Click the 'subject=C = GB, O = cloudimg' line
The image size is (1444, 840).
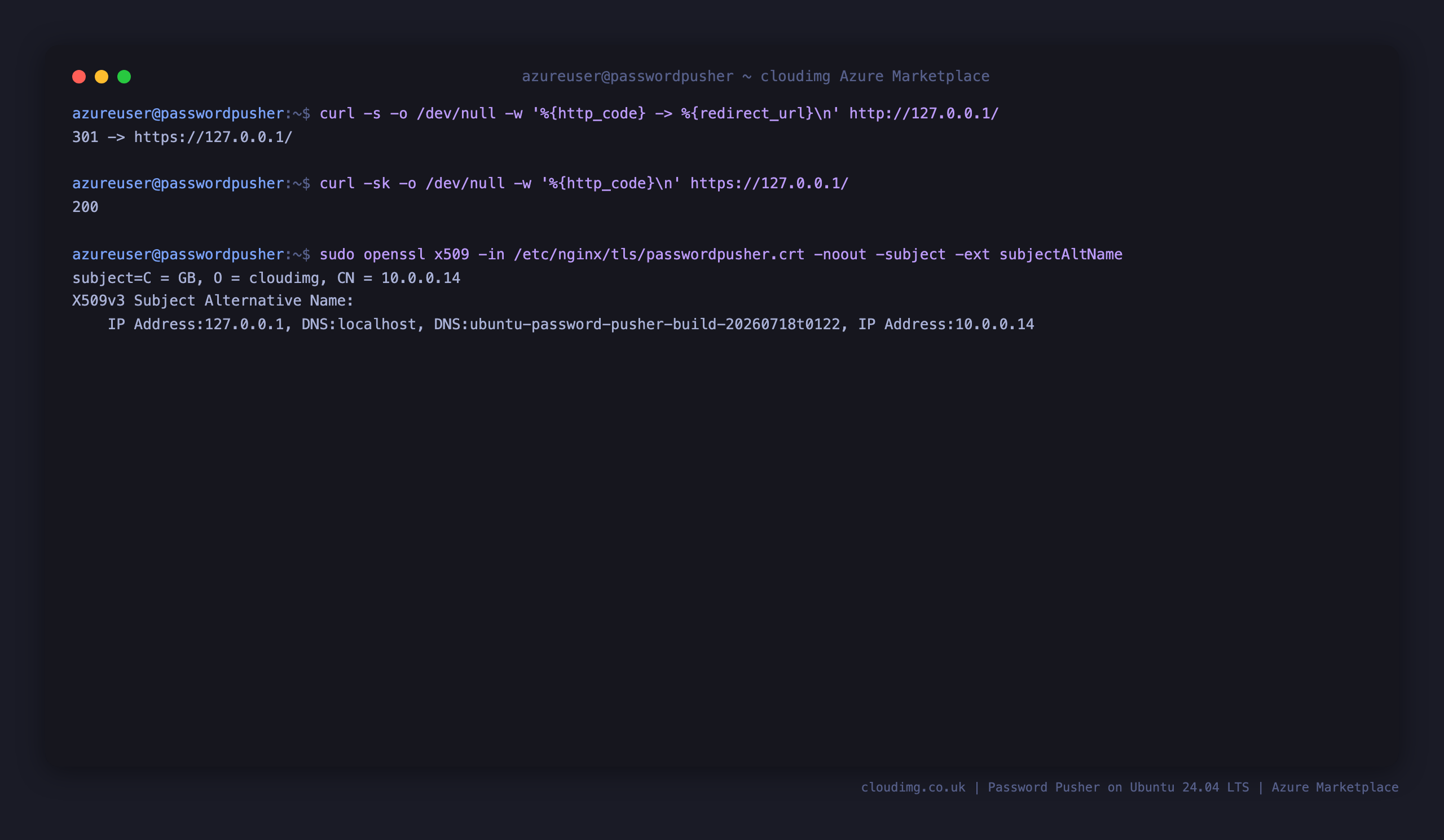click(266, 278)
